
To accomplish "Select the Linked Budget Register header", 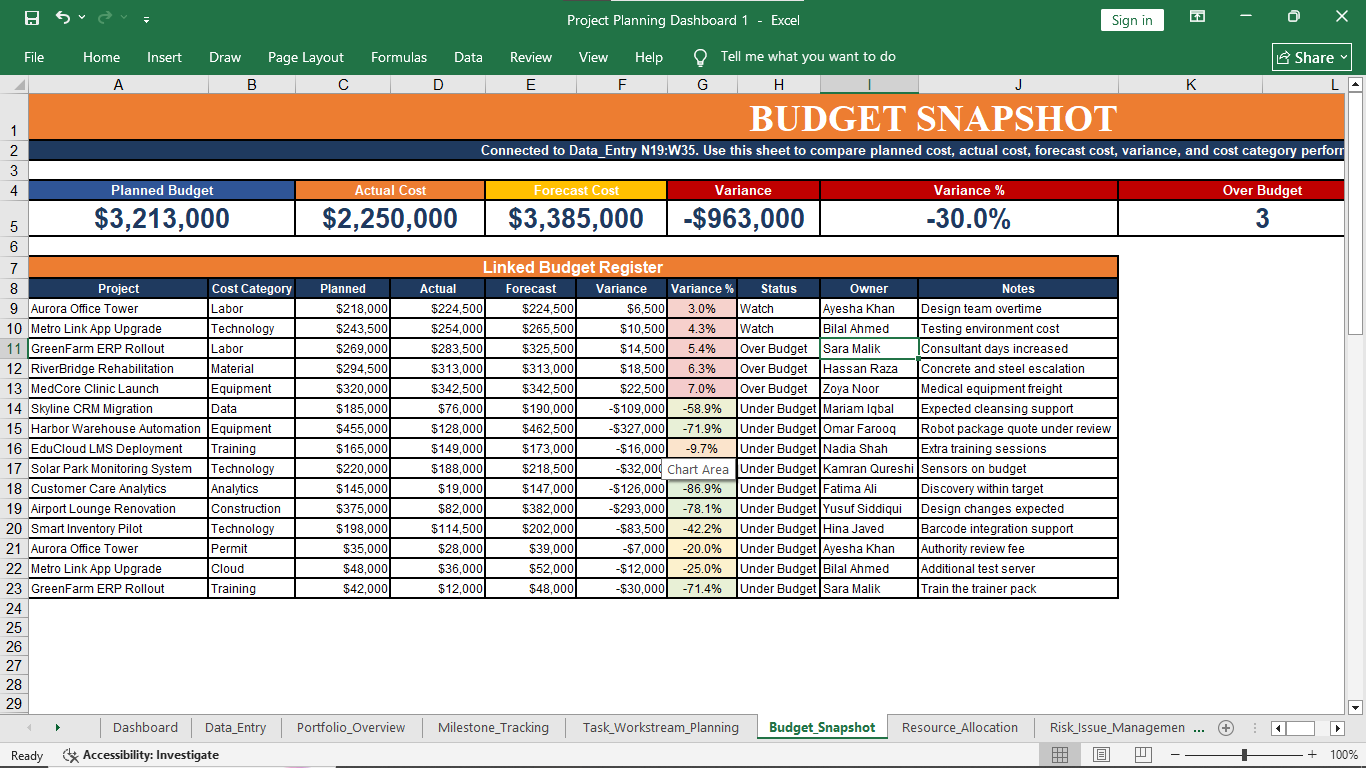I will 573,267.
